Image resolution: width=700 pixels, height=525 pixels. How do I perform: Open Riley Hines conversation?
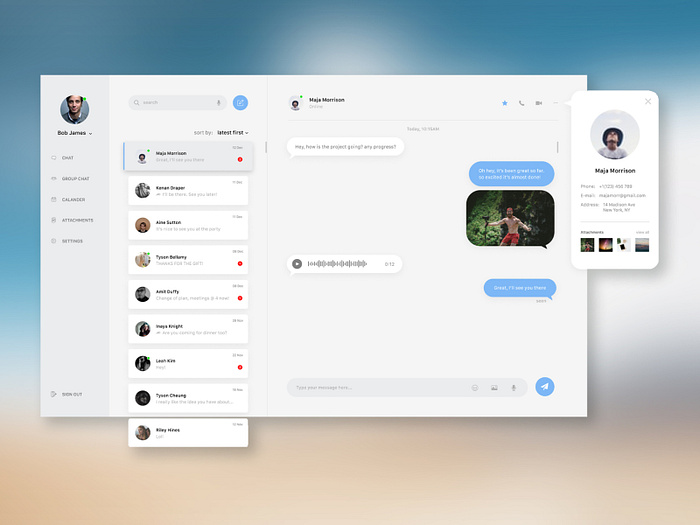pyautogui.click(x=188, y=433)
